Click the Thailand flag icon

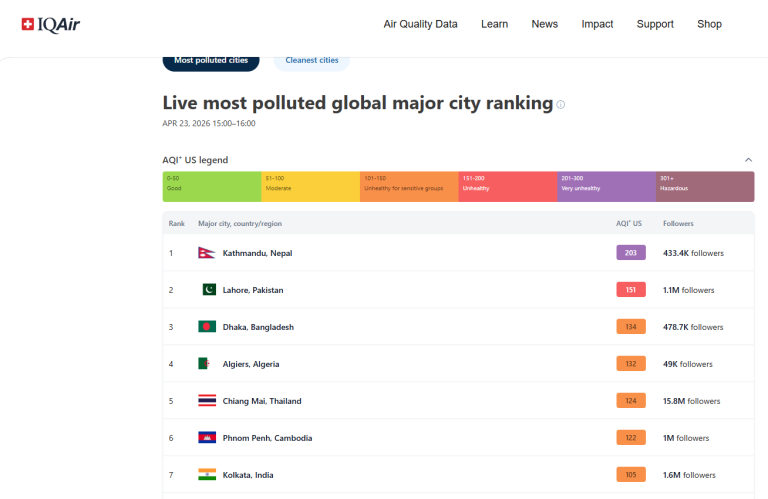click(207, 401)
